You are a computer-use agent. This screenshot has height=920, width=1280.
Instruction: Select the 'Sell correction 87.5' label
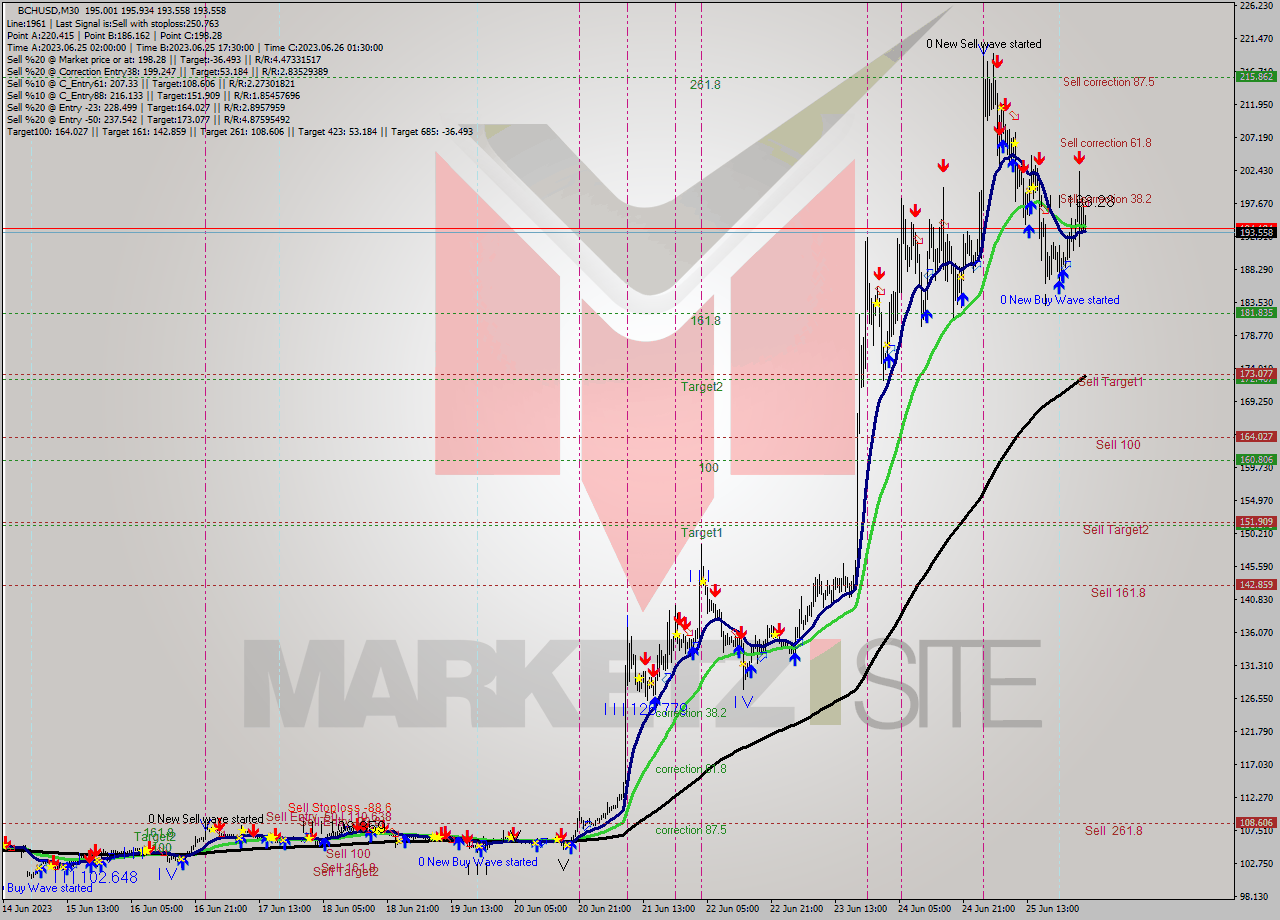coord(1108,82)
